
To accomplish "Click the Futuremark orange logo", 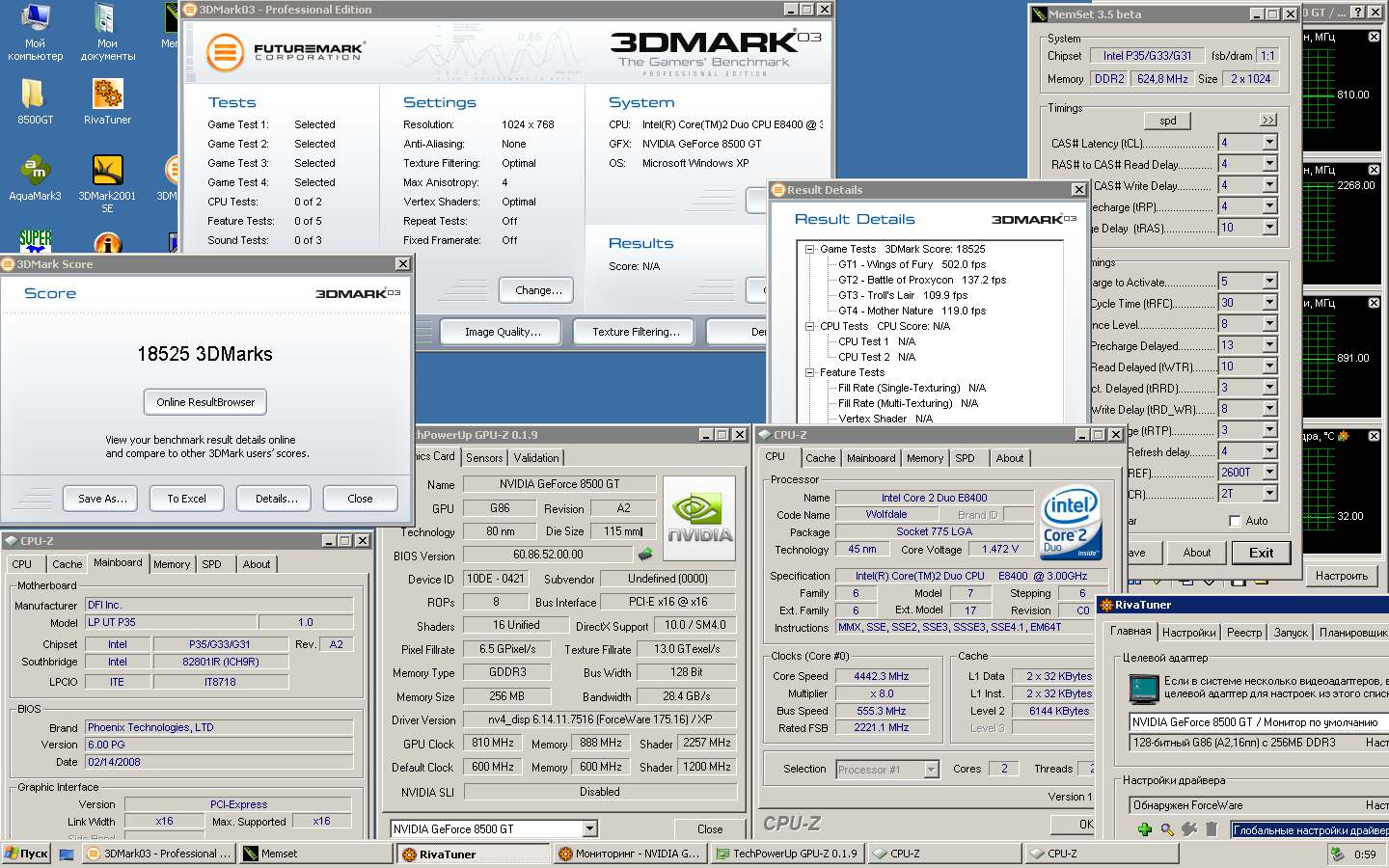I will (225, 52).
